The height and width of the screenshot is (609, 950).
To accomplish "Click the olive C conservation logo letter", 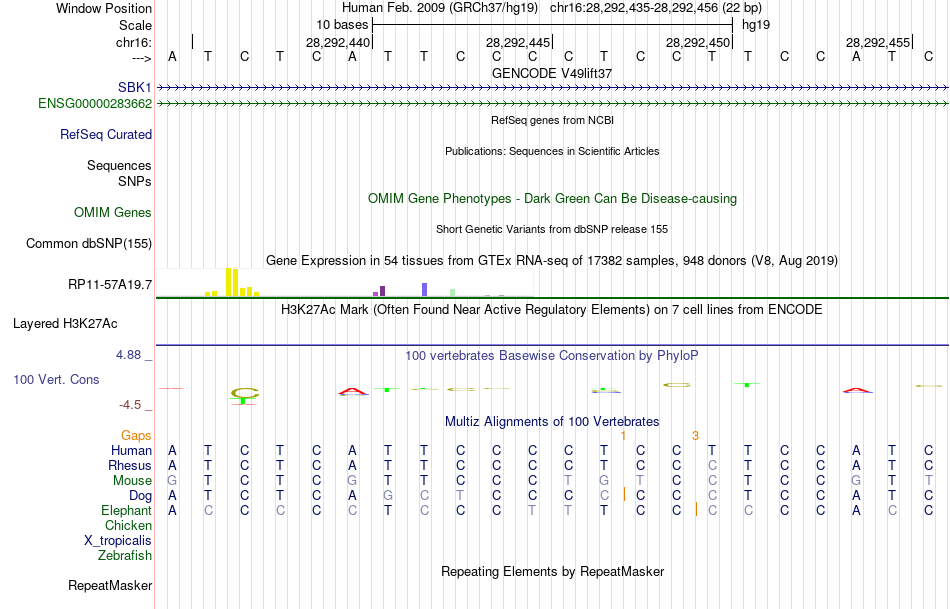I will [245, 395].
